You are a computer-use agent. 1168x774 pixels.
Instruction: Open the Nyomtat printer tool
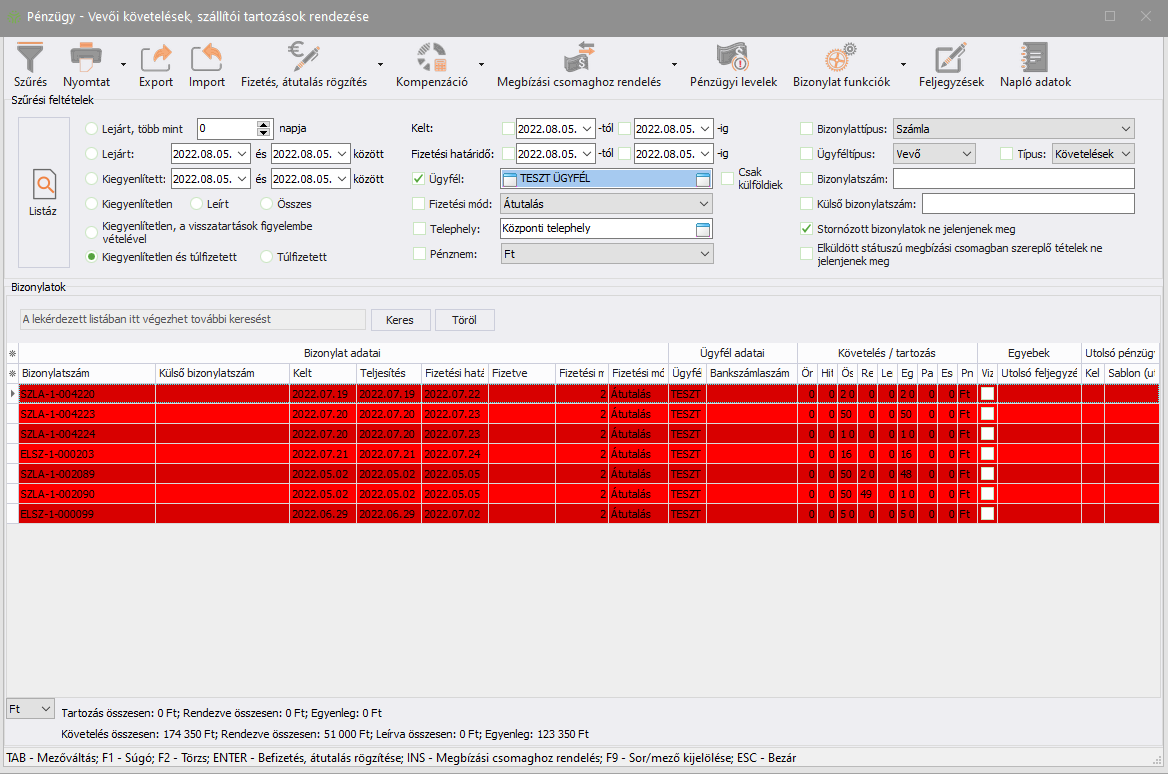coord(86,56)
